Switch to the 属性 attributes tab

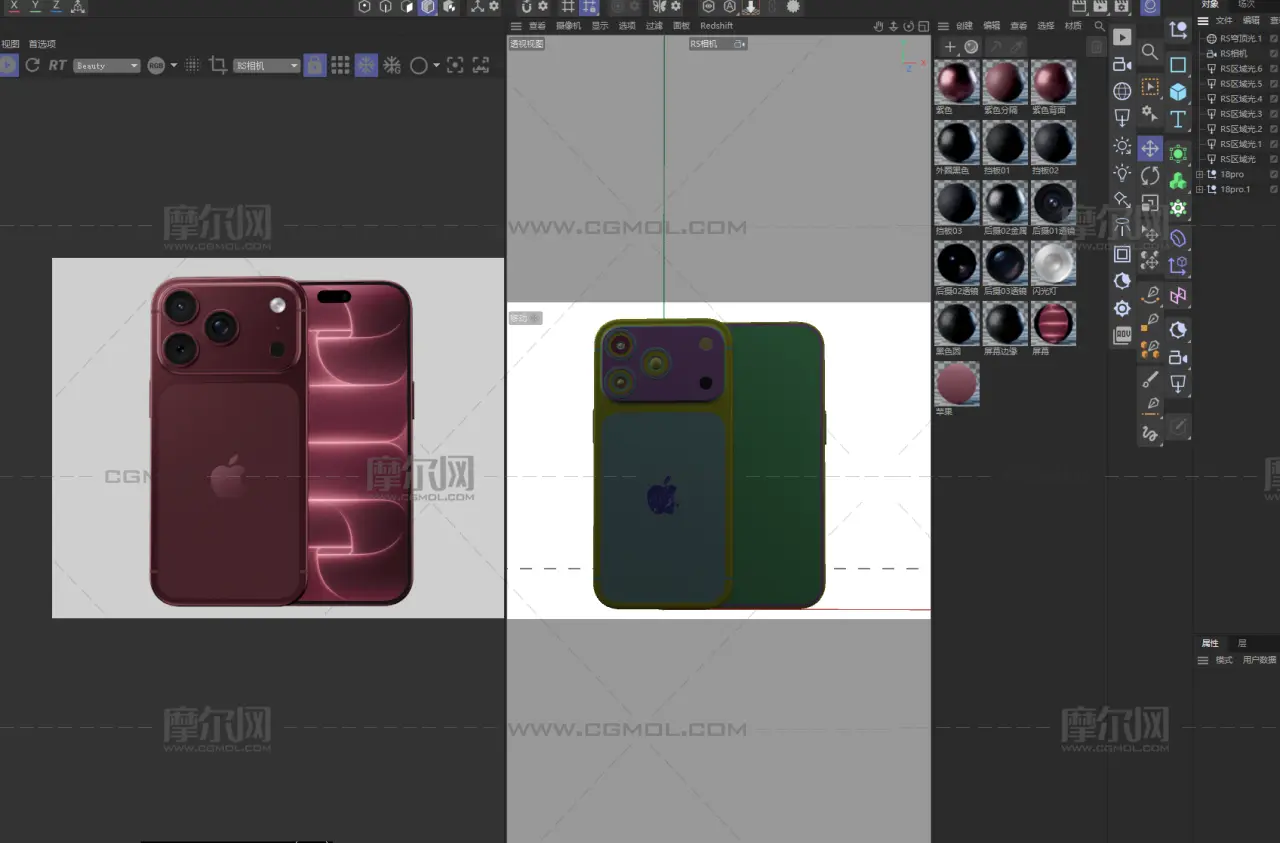pyautogui.click(x=1210, y=643)
